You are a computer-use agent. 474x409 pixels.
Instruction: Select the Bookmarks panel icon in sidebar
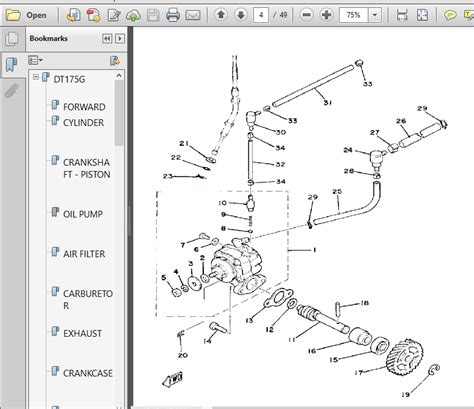pos(12,64)
